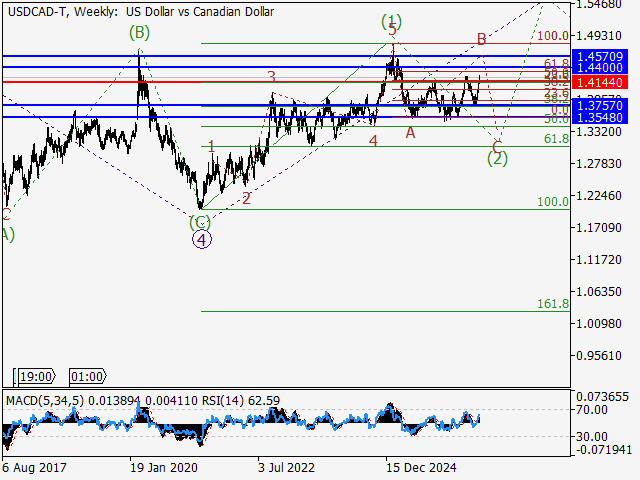Click the 0.073655 indicator scale value

click(602, 396)
